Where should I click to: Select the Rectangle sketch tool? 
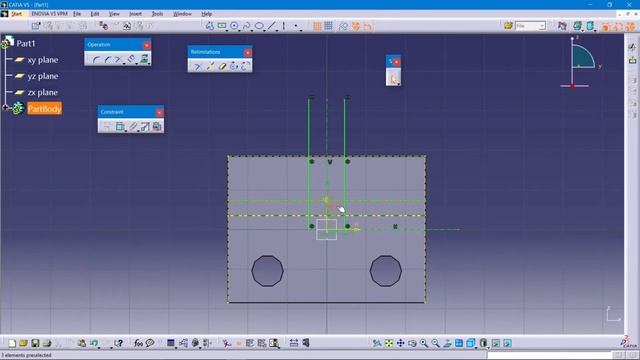pos(222,26)
